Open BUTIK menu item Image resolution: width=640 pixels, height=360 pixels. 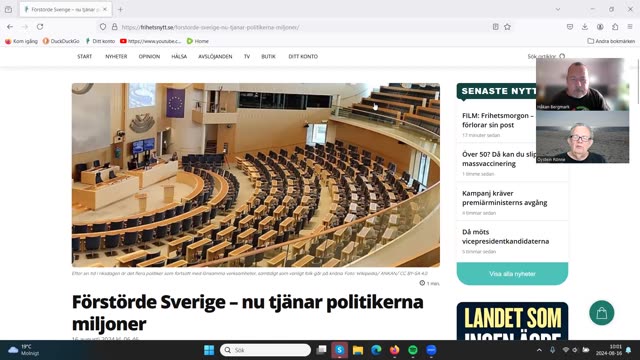tap(269, 57)
